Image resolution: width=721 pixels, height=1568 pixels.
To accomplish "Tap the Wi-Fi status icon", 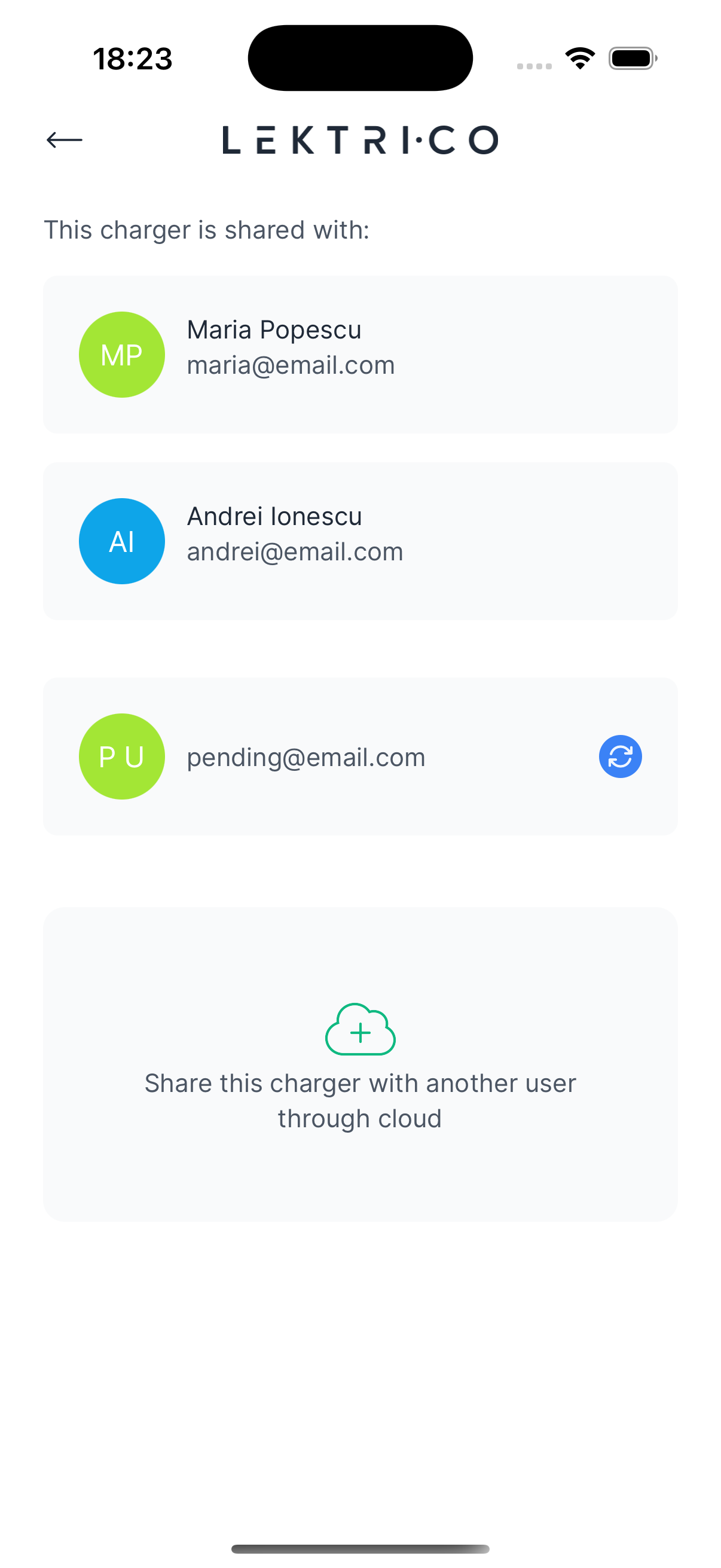I will (x=580, y=59).
